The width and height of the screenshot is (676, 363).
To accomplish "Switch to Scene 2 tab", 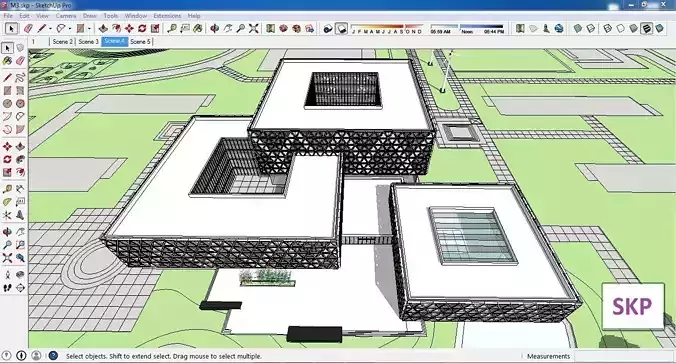I will pos(63,42).
